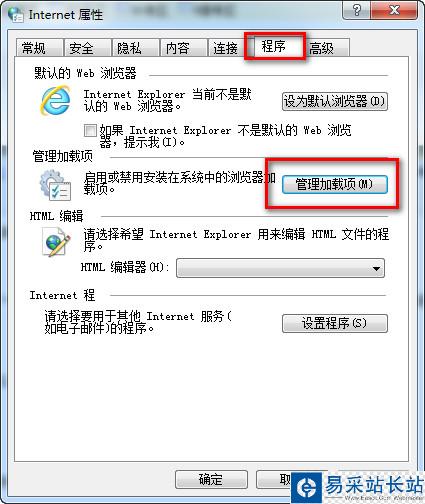Select the 程序 tab

(x=275, y=47)
